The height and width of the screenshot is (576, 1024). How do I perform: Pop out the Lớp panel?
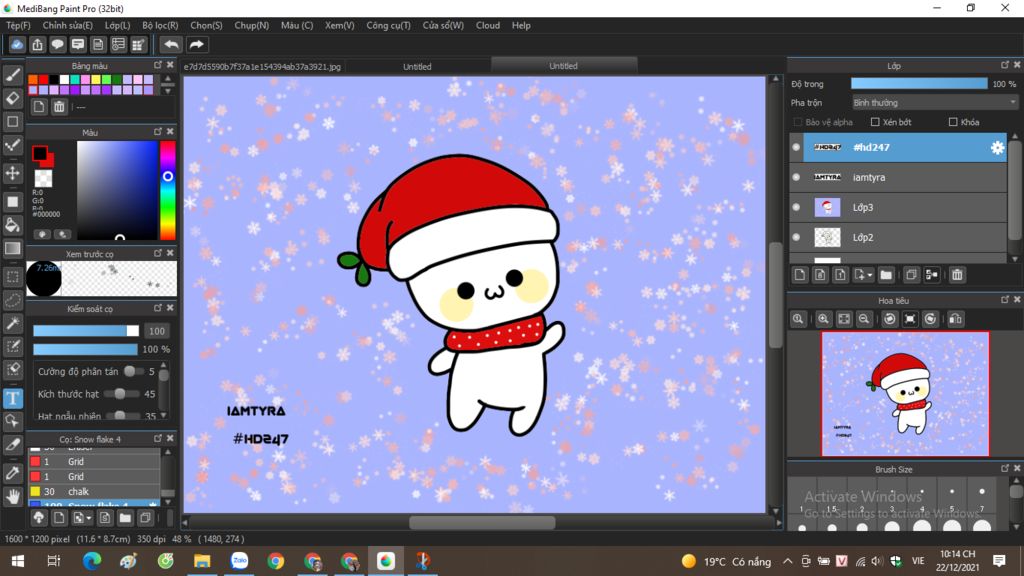pyautogui.click(x=1004, y=65)
